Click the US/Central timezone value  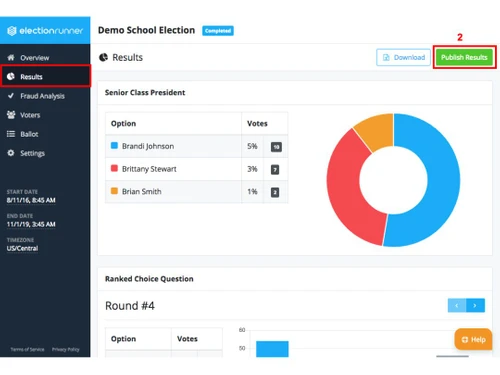tap(22, 248)
